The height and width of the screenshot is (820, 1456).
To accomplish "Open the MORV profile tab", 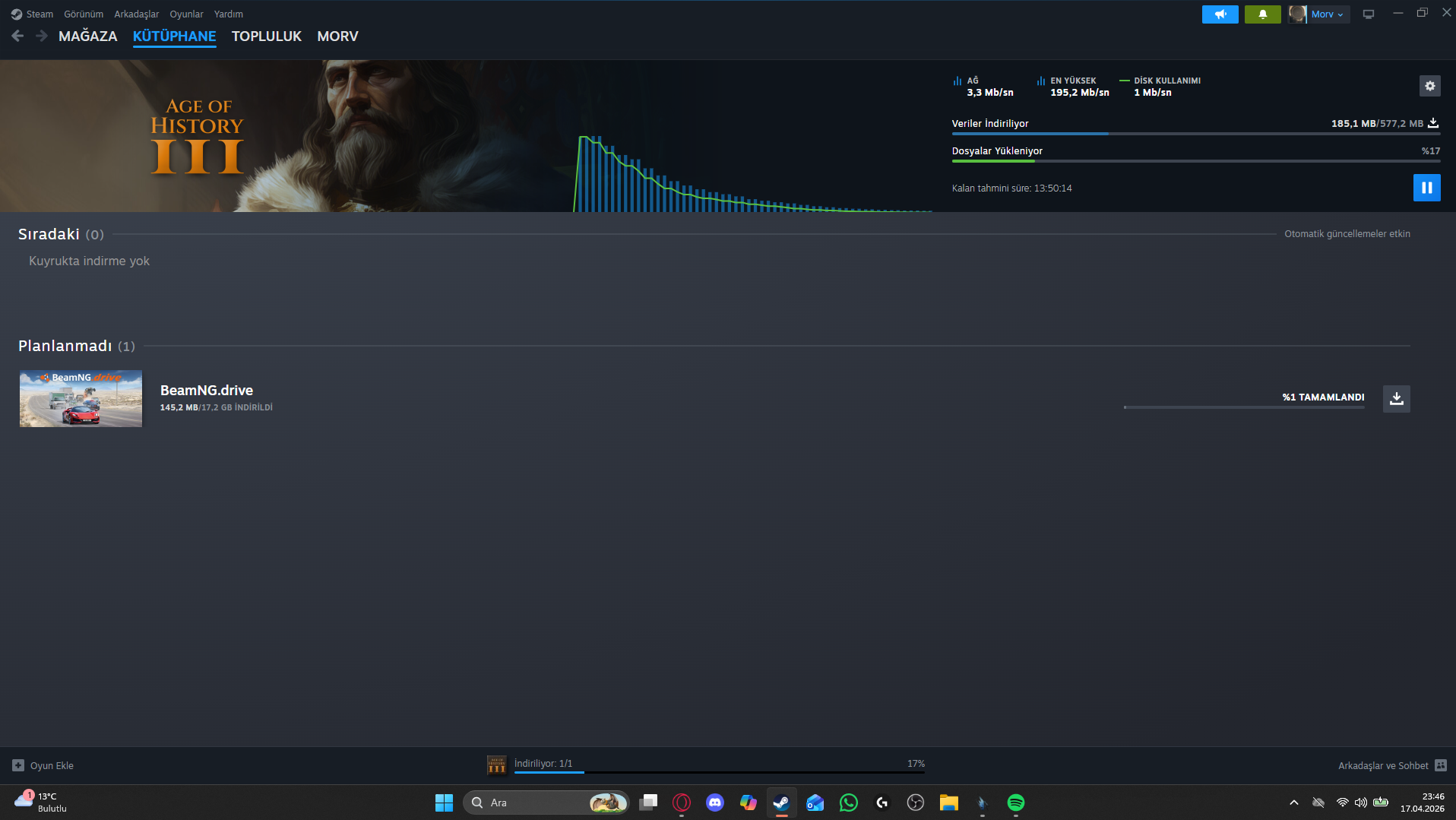I will coord(337,36).
